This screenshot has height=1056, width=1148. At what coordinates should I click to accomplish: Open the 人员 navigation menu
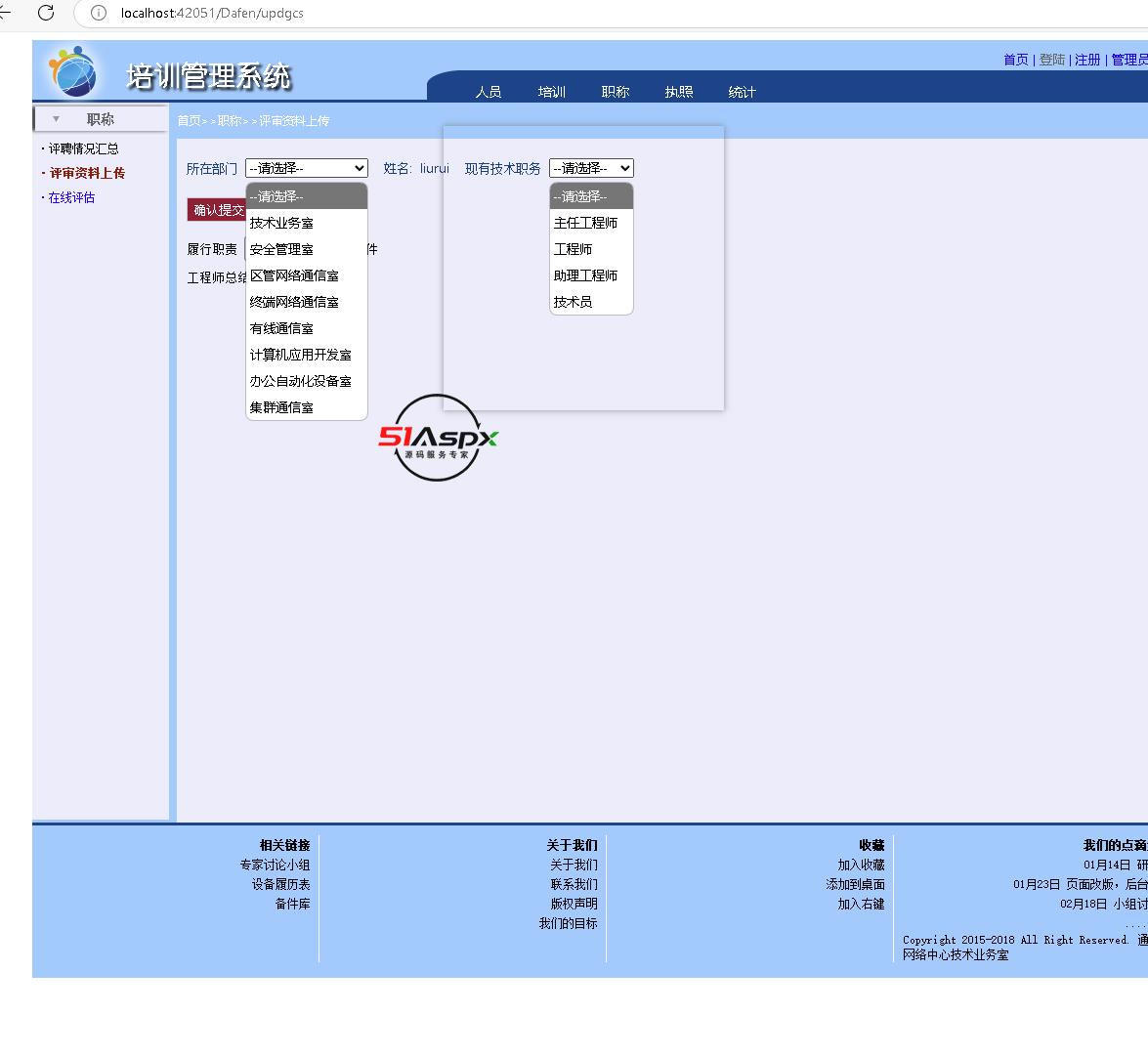489,92
